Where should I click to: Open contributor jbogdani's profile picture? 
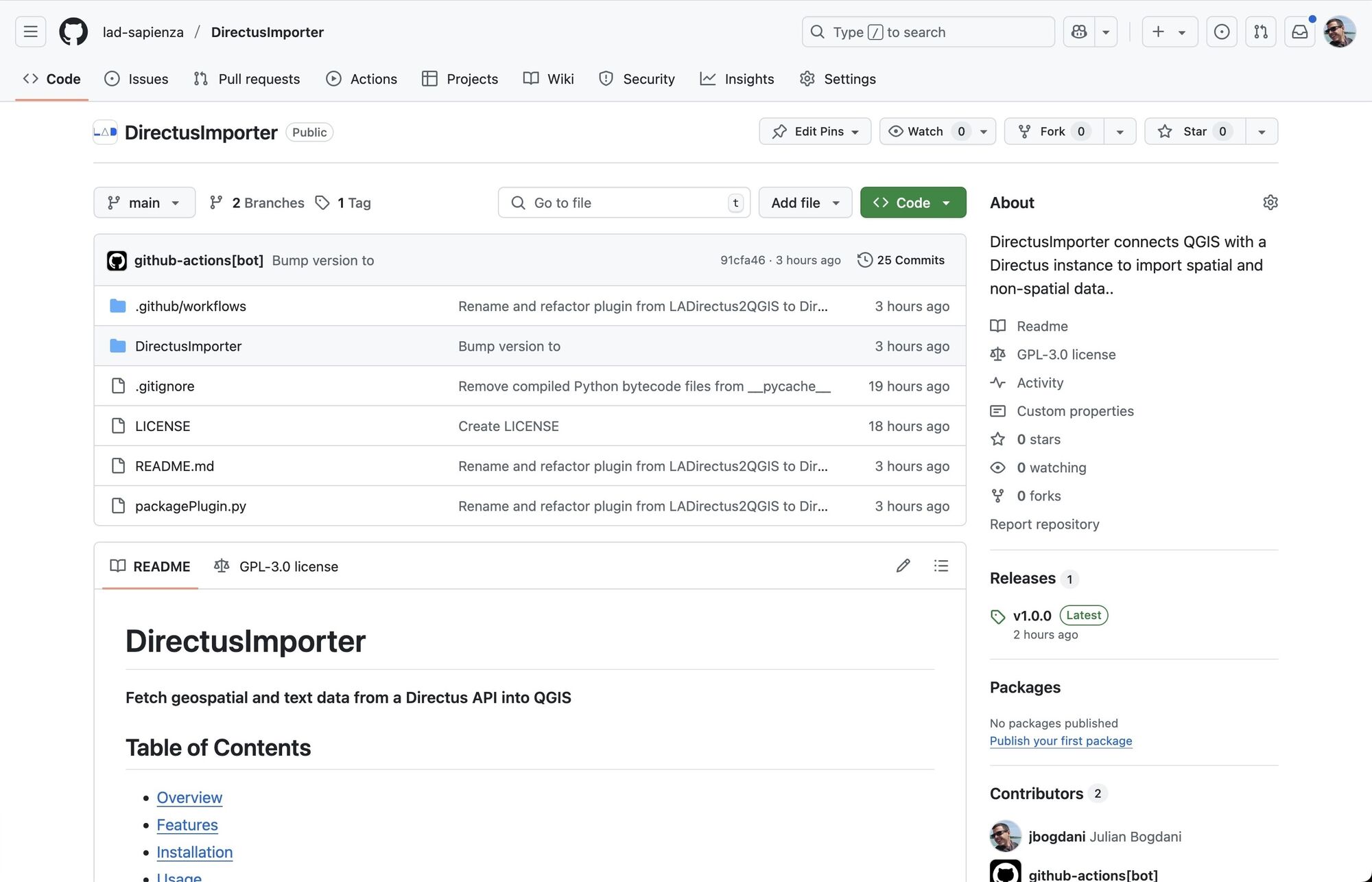coord(1004,836)
